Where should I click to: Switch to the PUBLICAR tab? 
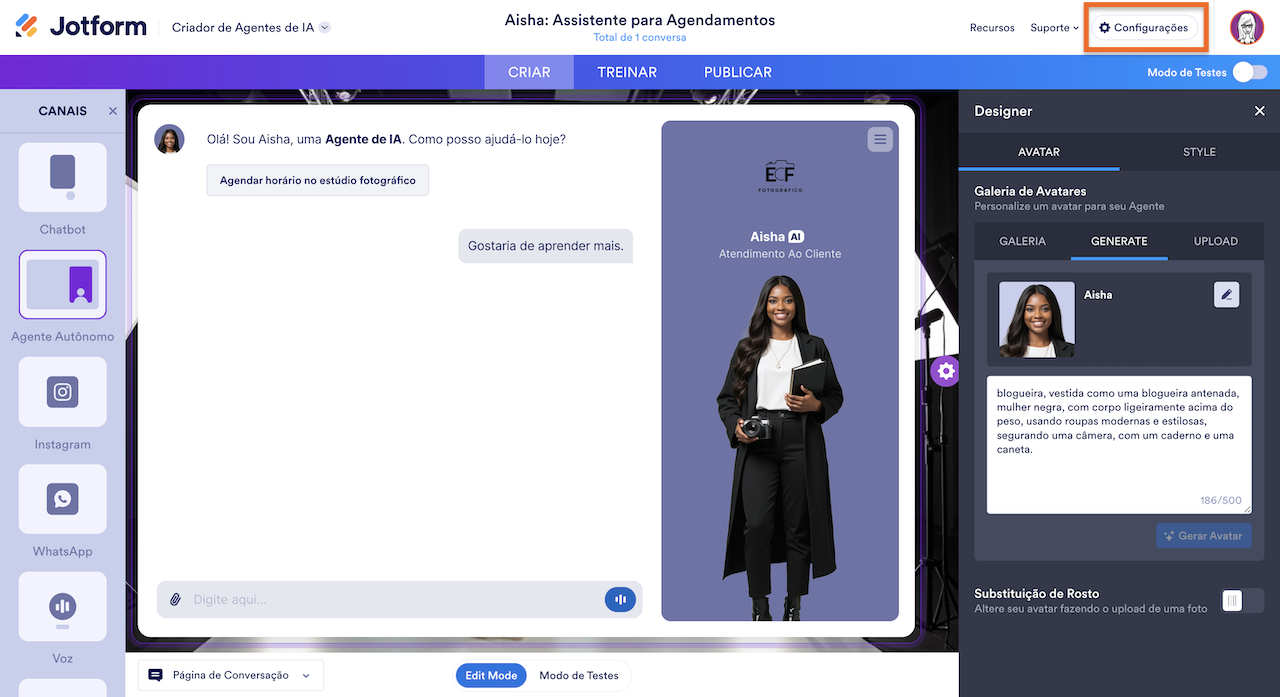[738, 72]
